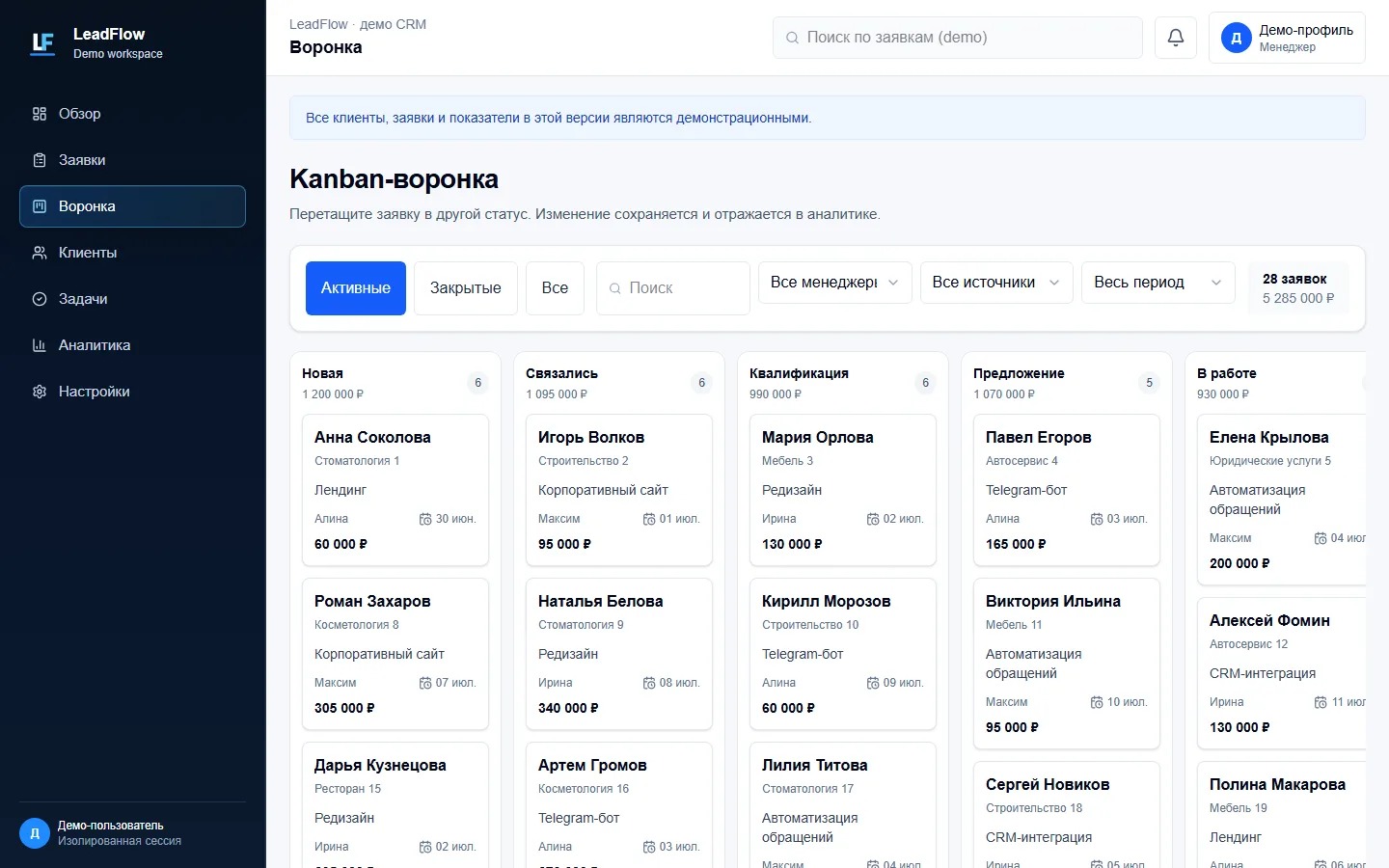Open Павел Егоров lead card
This screenshot has height=868, width=1389.
pyautogui.click(x=1067, y=490)
